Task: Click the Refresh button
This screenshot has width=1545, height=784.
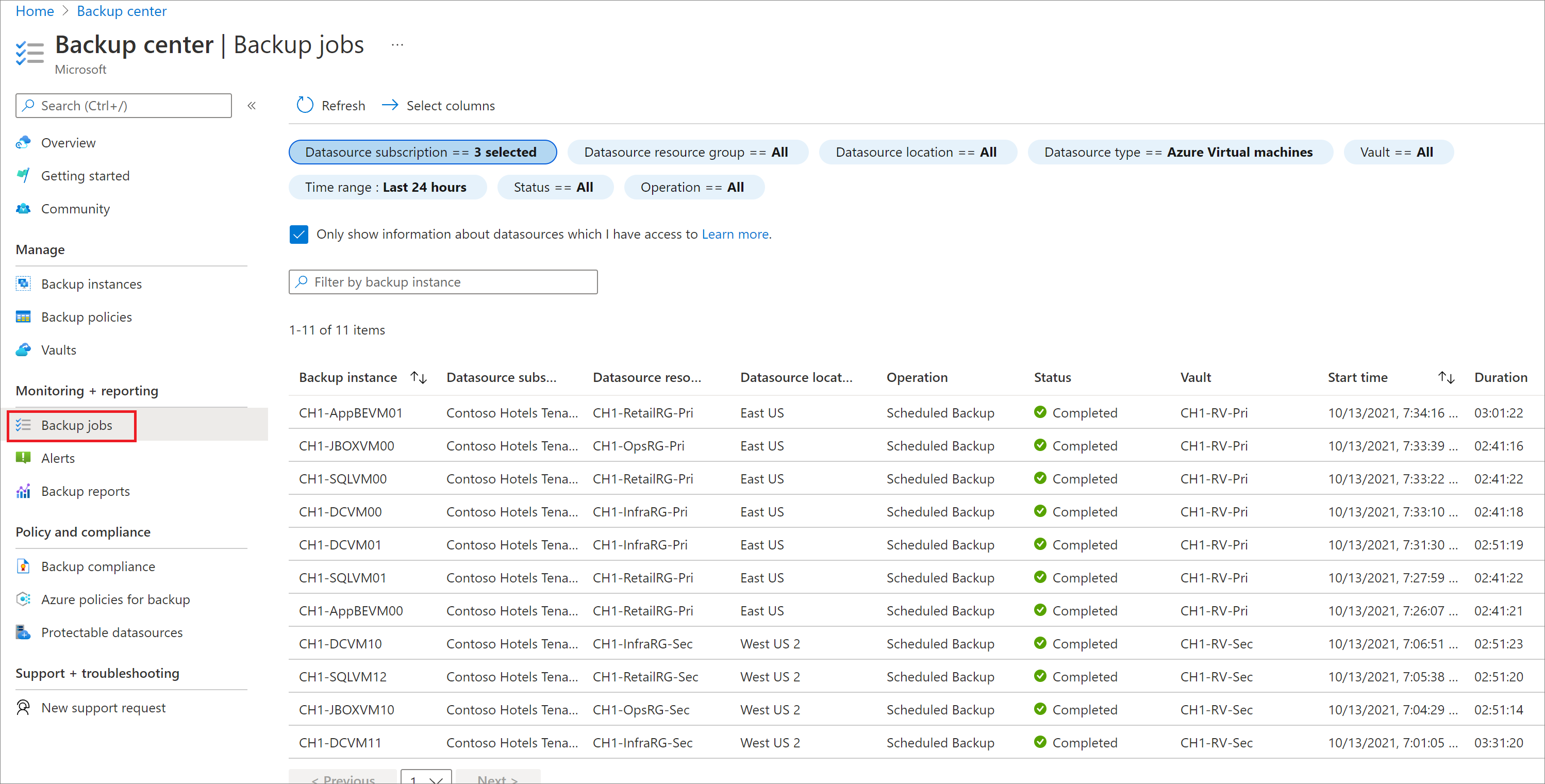Action: [329, 105]
